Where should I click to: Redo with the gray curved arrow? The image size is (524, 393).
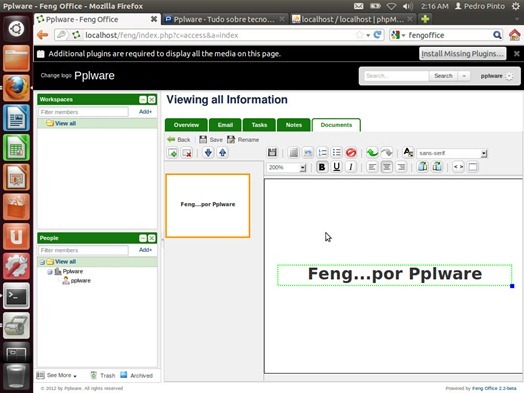(387, 153)
